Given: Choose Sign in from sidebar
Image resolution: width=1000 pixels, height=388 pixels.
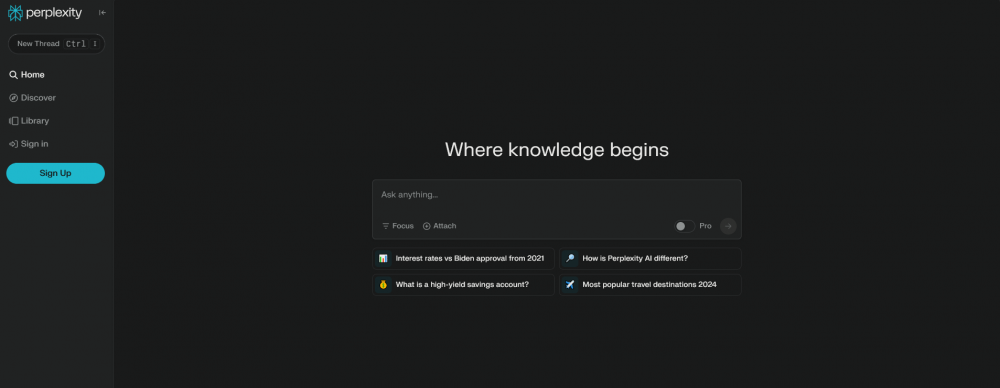Looking at the screenshot, I should click(x=29, y=144).
